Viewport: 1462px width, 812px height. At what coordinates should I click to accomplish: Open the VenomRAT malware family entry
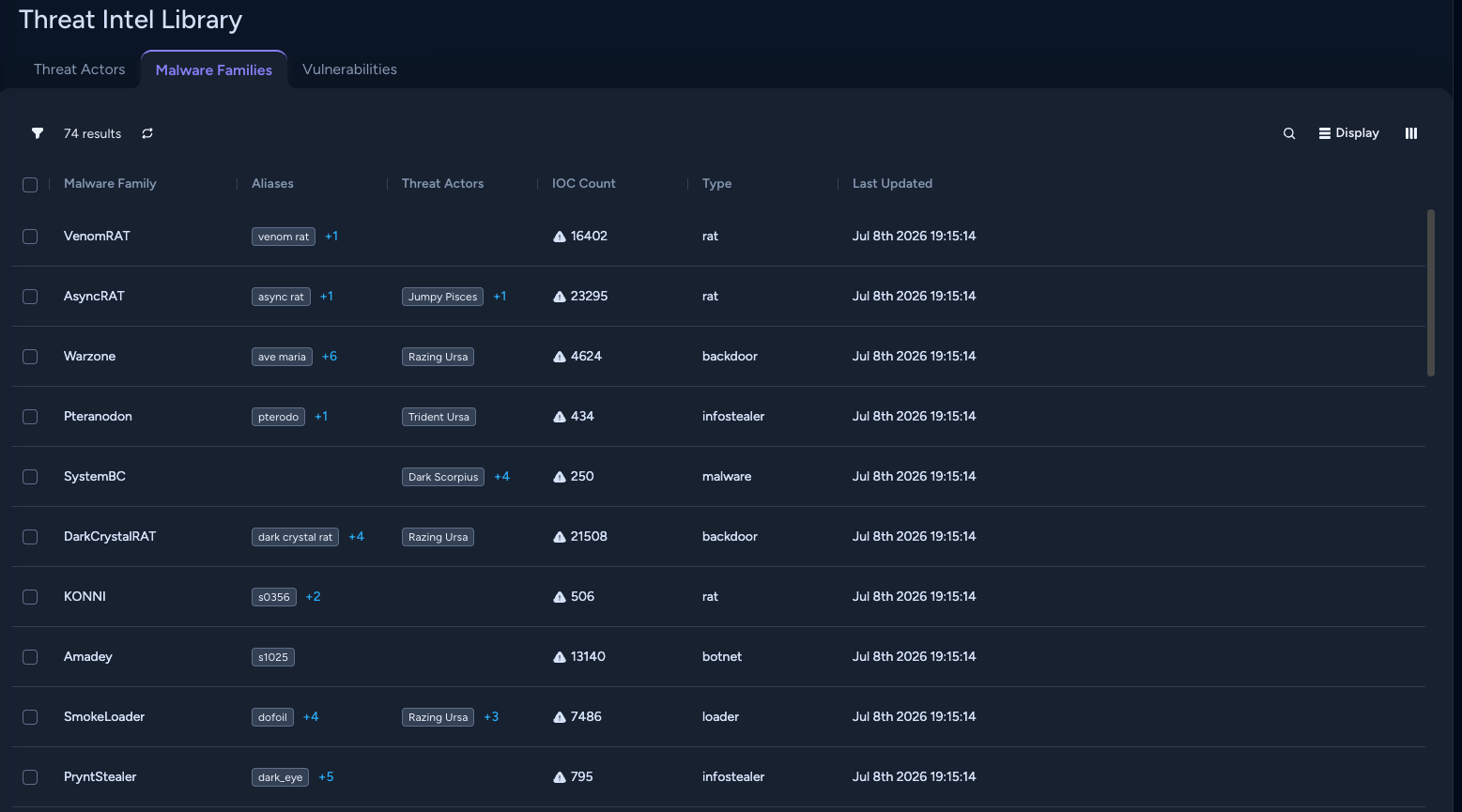(97, 236)
